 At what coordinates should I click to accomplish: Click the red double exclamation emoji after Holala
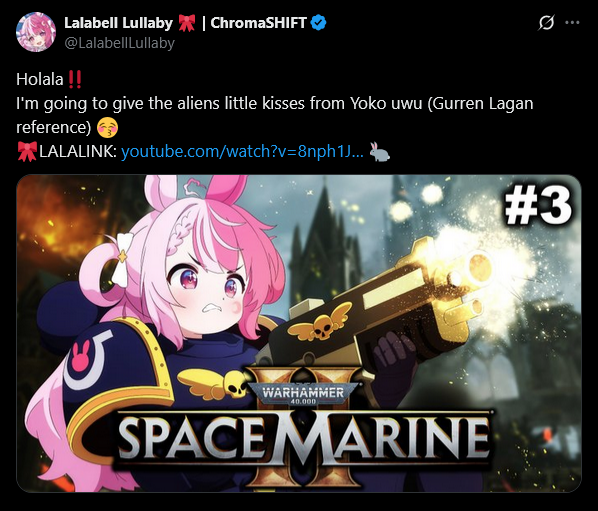[74, 79]
